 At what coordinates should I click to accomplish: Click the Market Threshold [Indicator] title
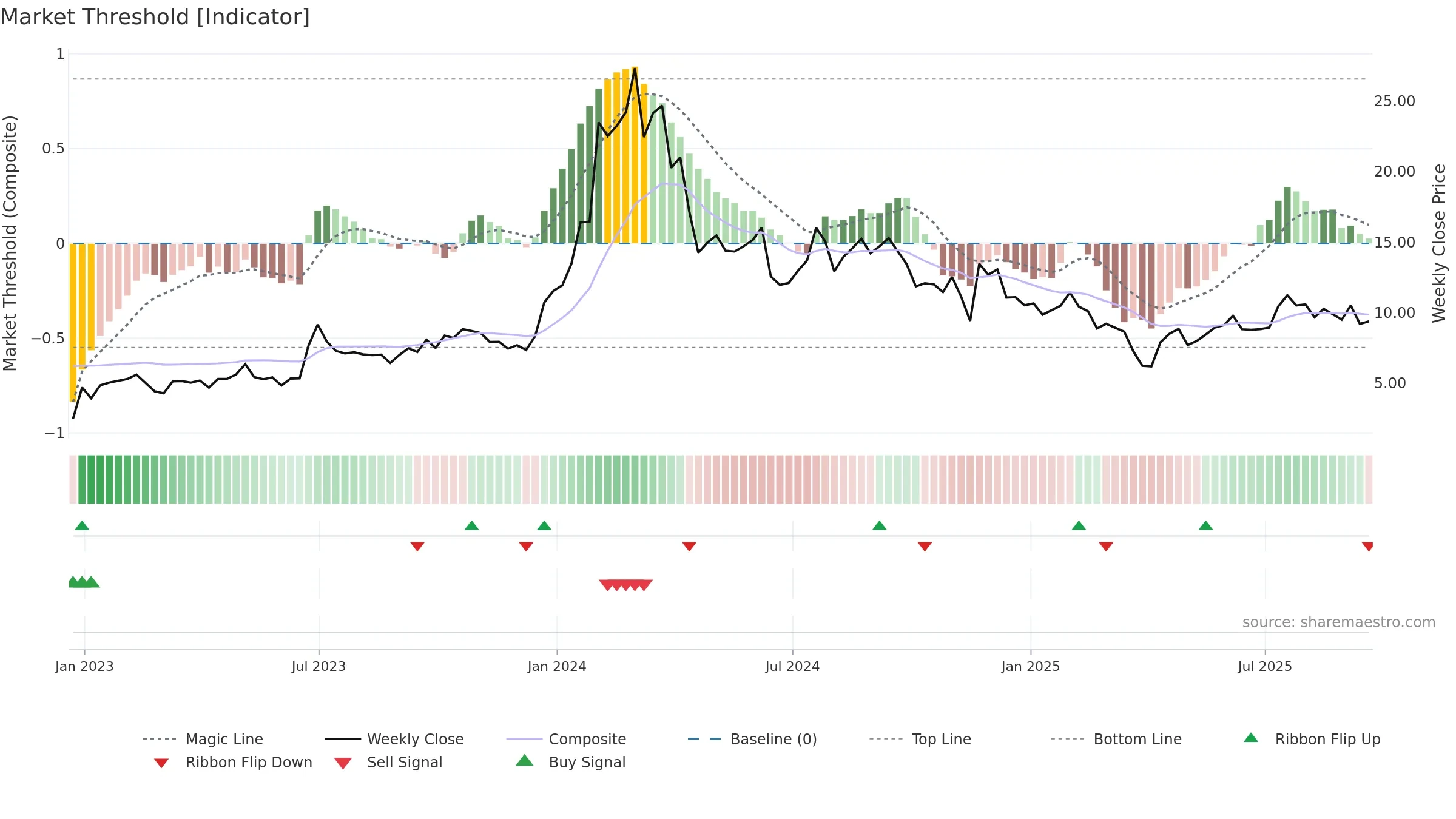click(155, 17)
